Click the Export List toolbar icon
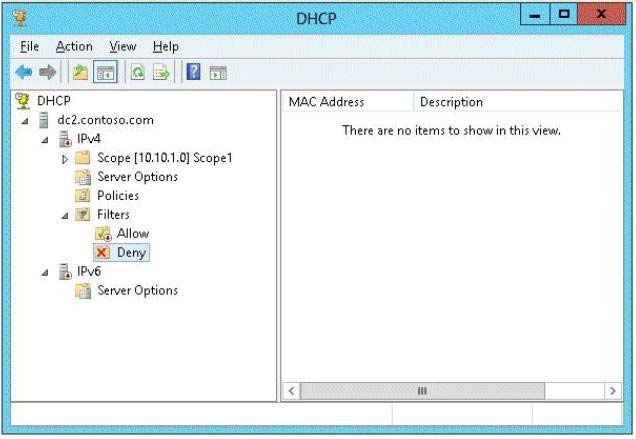636x439 pixels. 161,72
